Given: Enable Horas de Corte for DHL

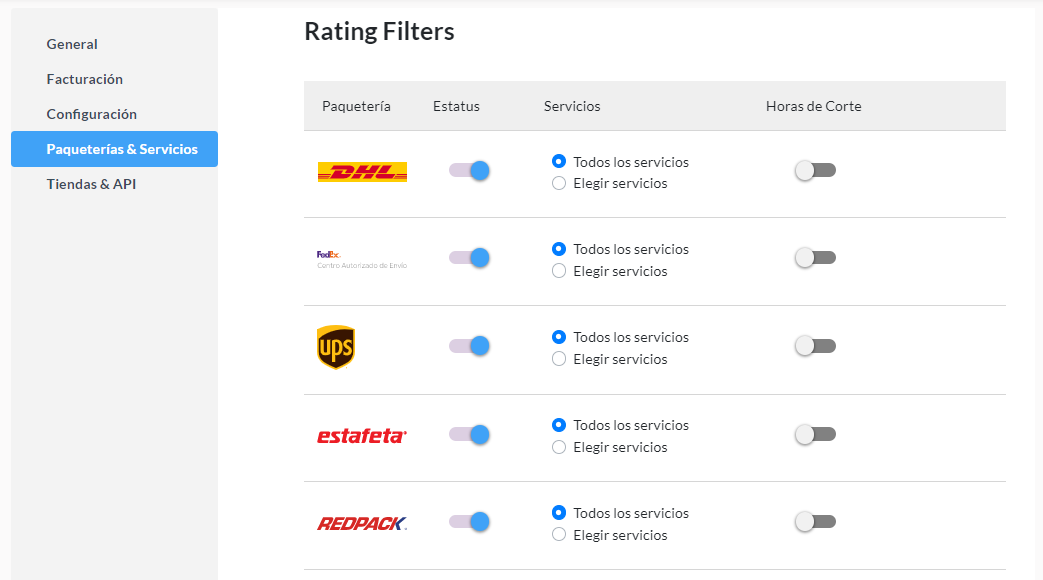Looking at the screenshot, I should coord(815,170).
